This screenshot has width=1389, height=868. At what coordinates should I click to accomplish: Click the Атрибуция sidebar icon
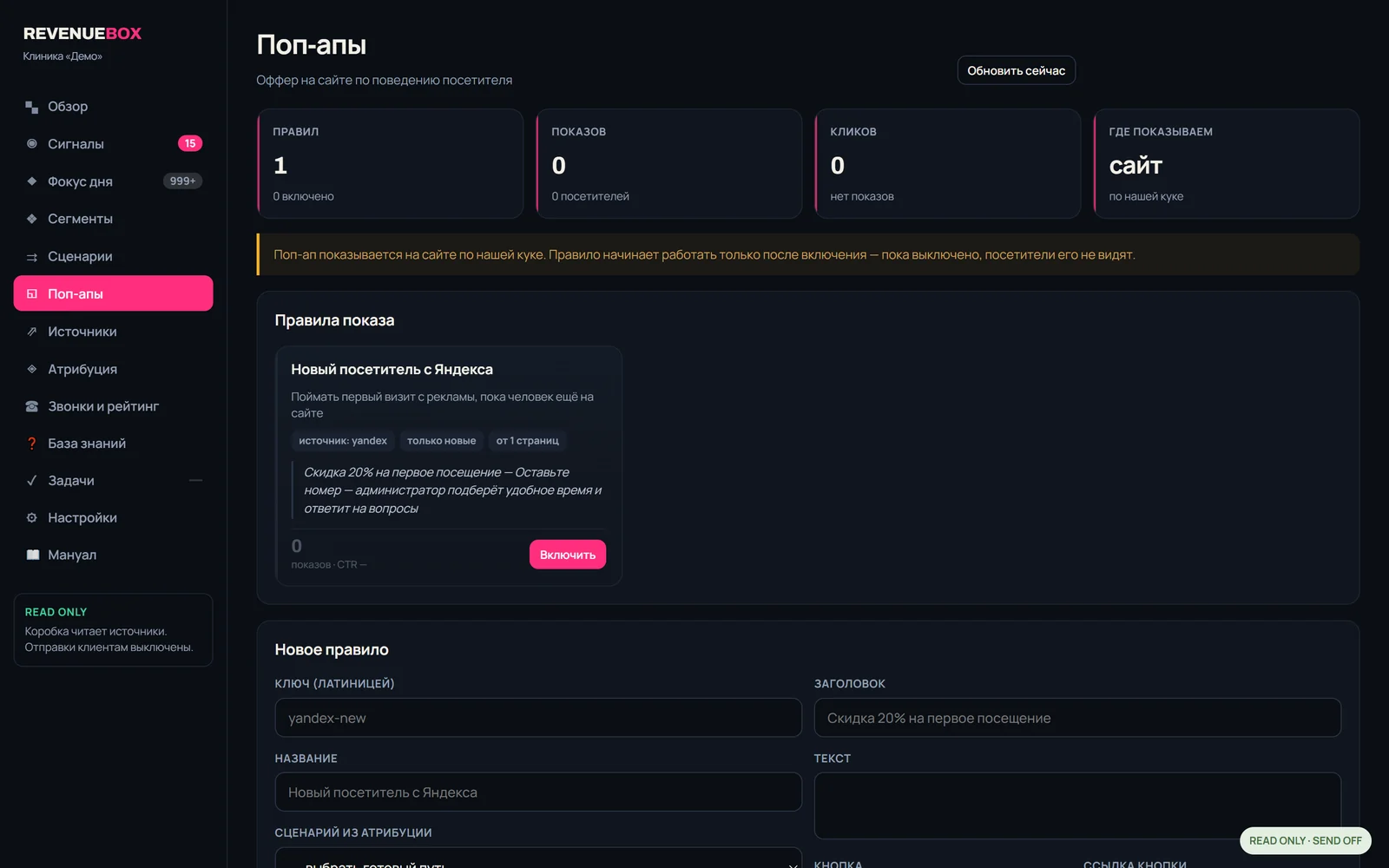32,369
